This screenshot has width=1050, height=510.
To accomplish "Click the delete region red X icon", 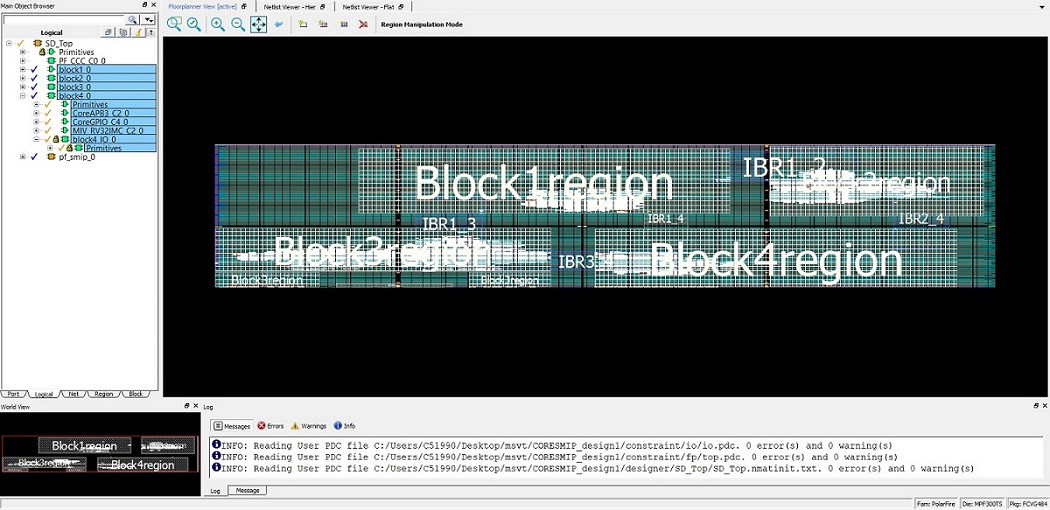I will pos(363,24).
